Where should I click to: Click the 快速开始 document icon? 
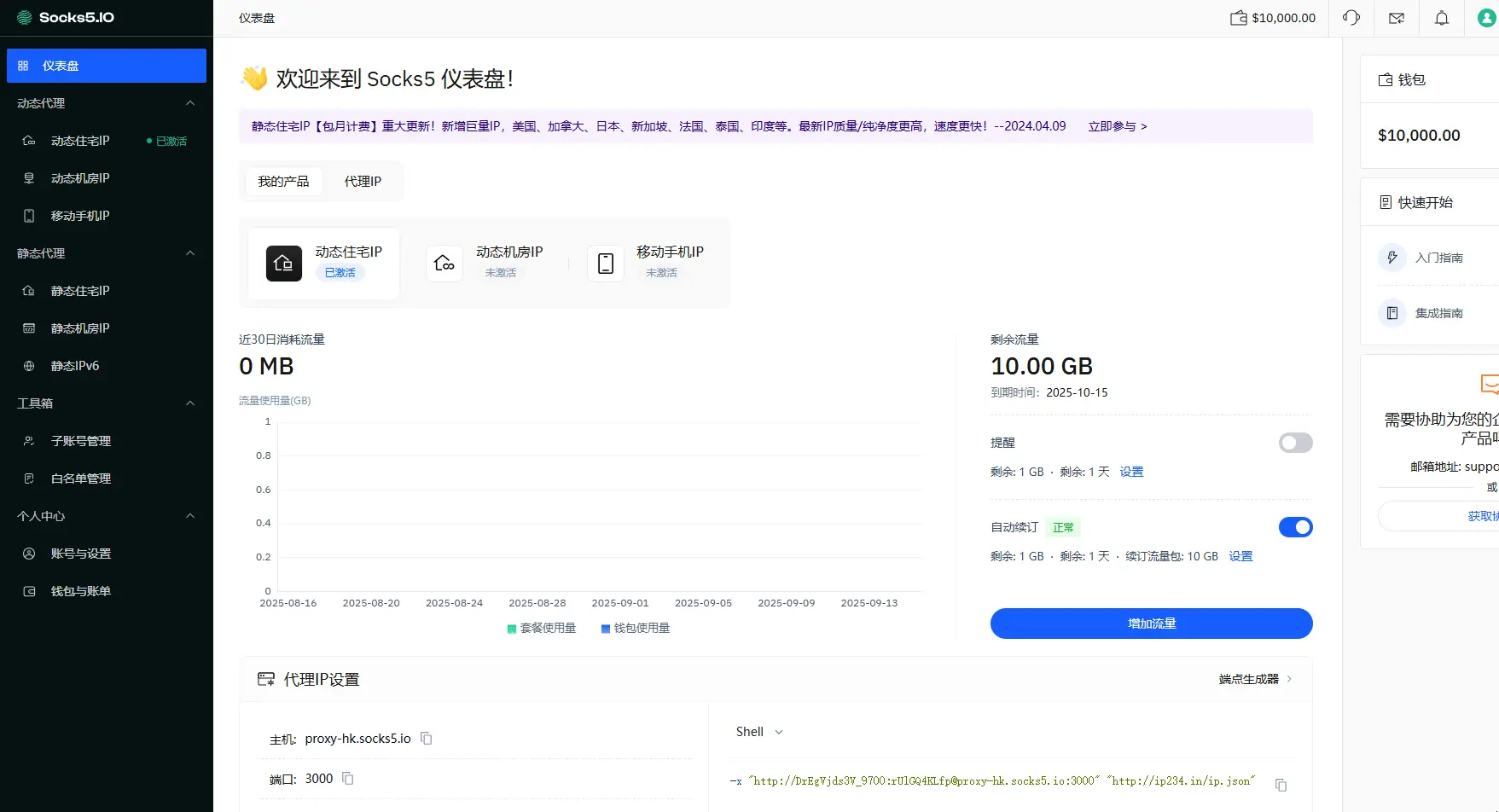click(1386, 202)
